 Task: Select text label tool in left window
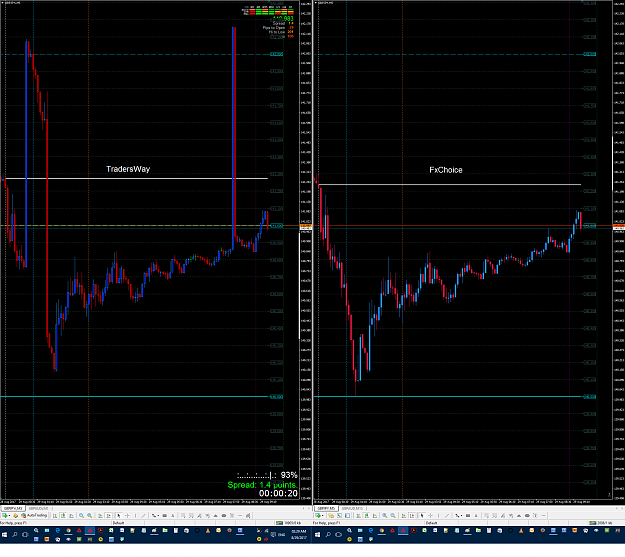173,516
